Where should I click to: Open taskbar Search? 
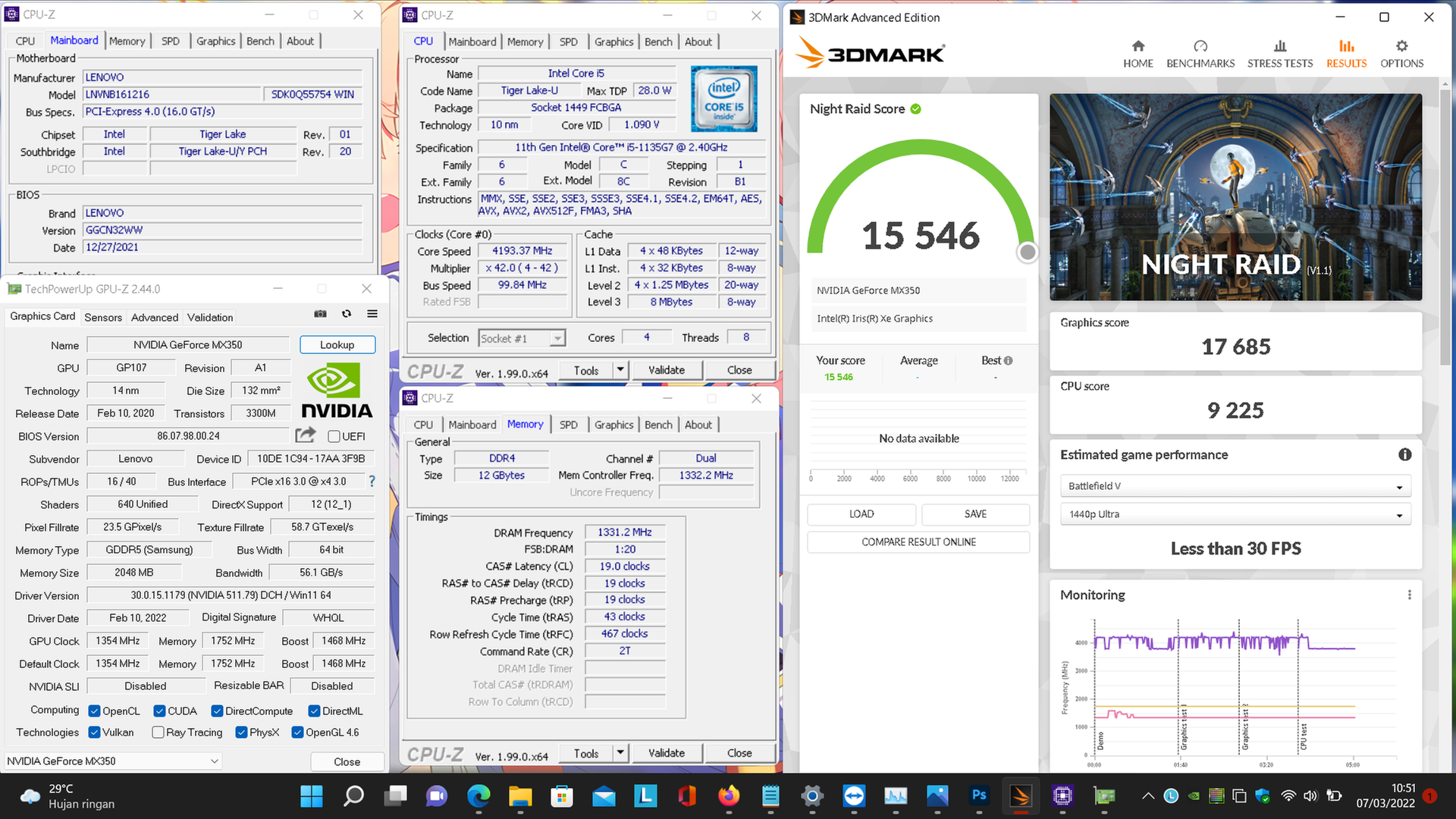tap(353, 795)
